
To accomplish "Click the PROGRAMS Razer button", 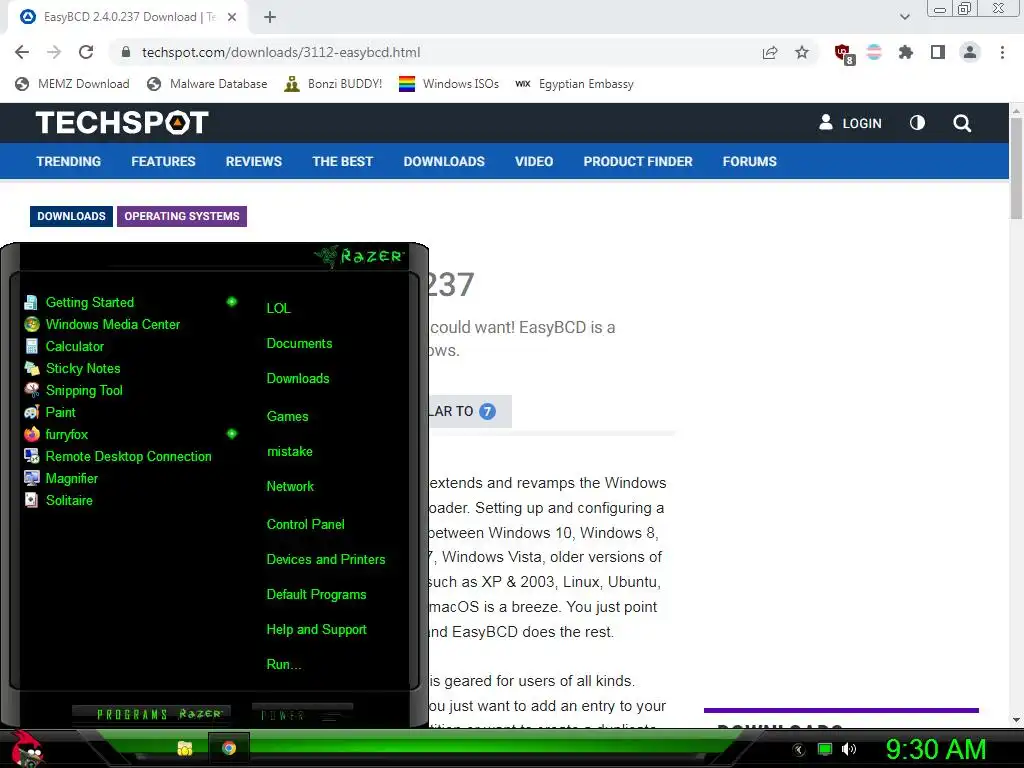I will tap(152, 714).
